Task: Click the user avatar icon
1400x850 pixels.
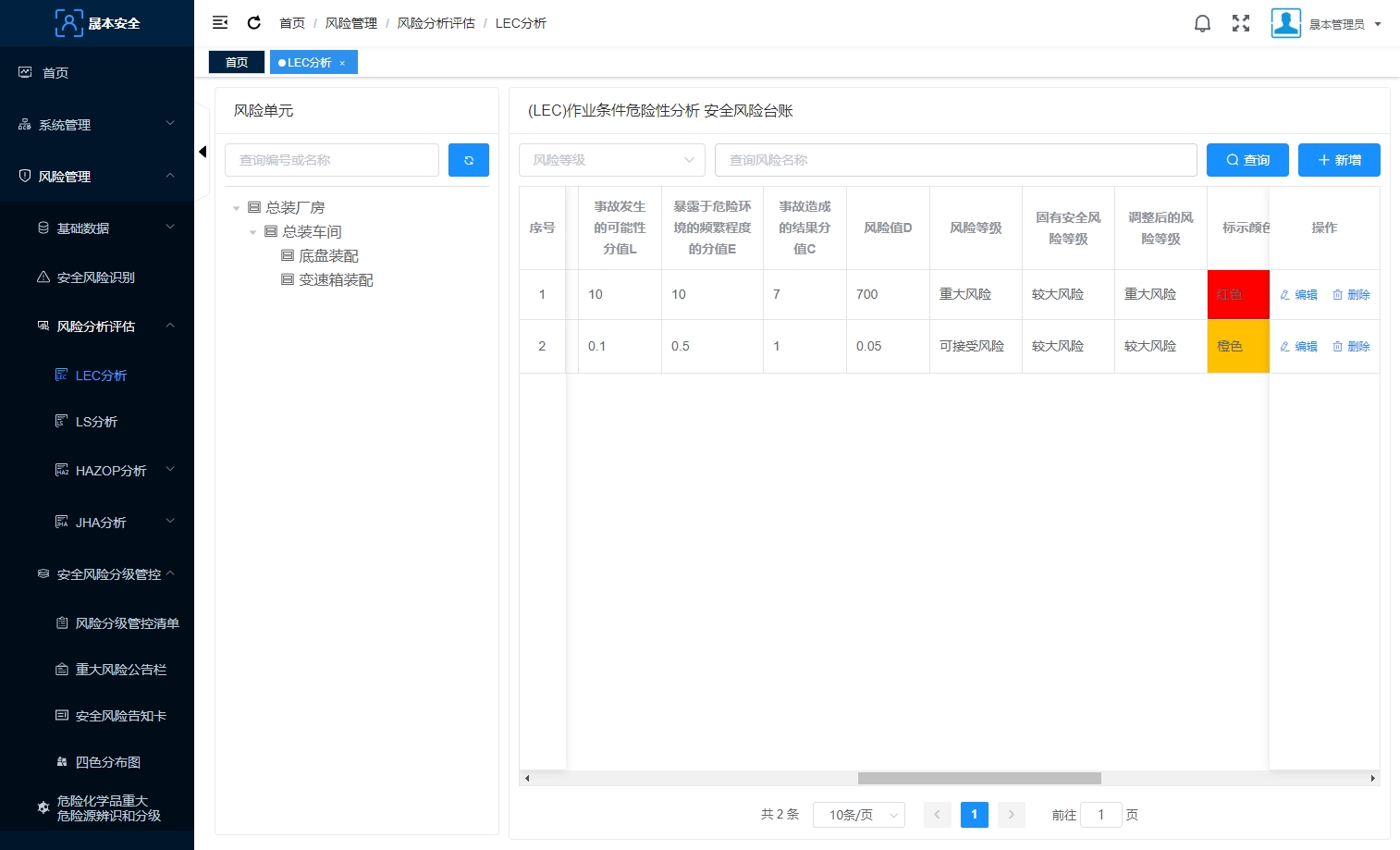Action: [1285, 23]
